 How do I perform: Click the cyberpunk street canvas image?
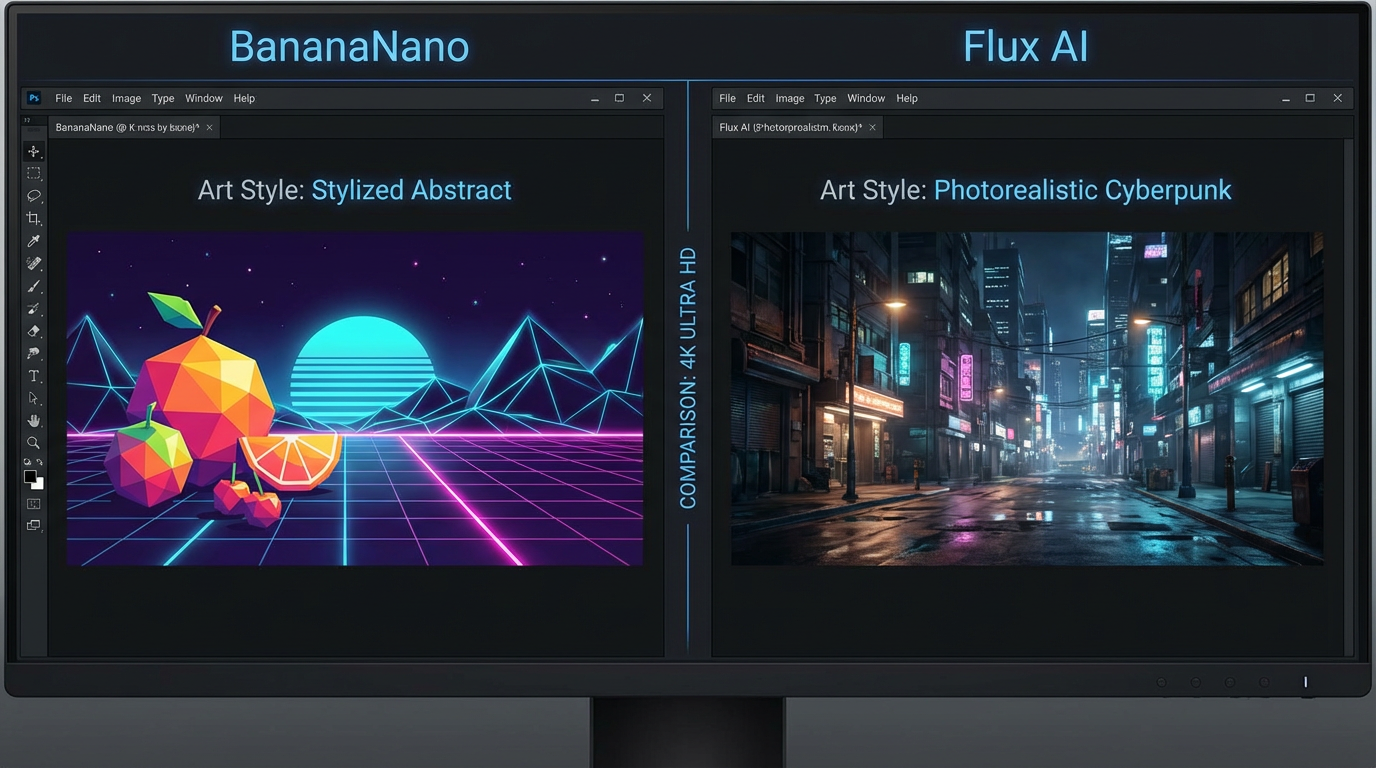click(x=1025, y=400)
